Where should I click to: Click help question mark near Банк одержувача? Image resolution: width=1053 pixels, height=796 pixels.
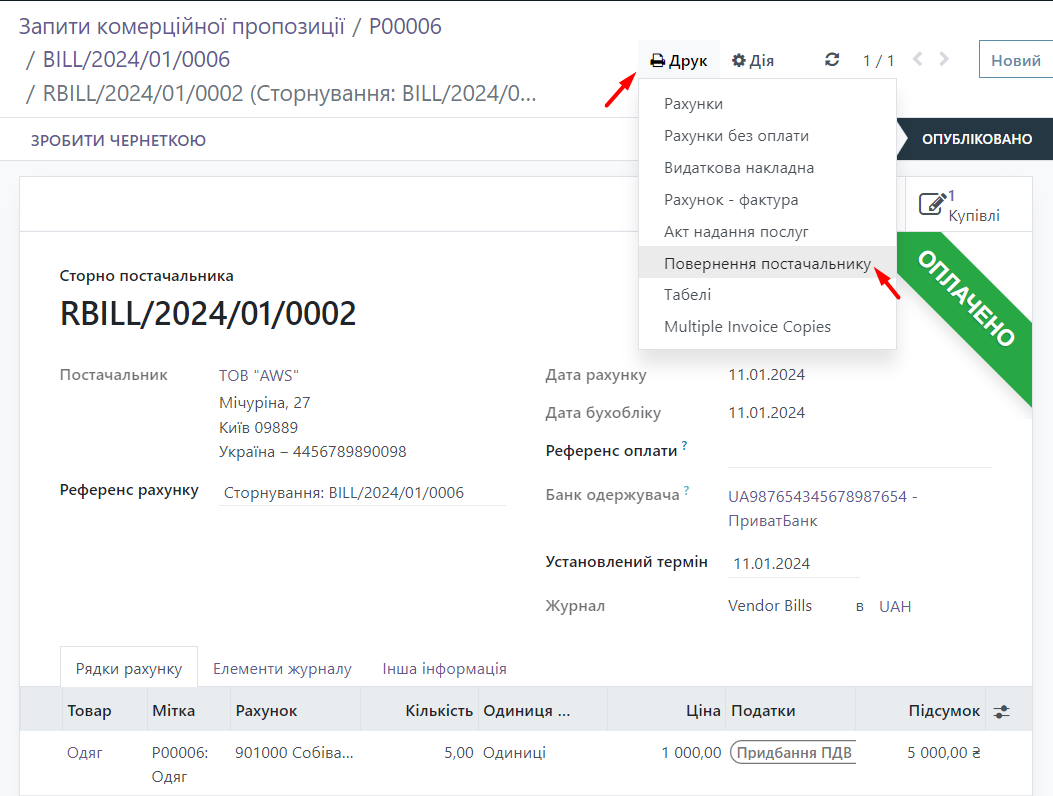[x=687, y=491]
